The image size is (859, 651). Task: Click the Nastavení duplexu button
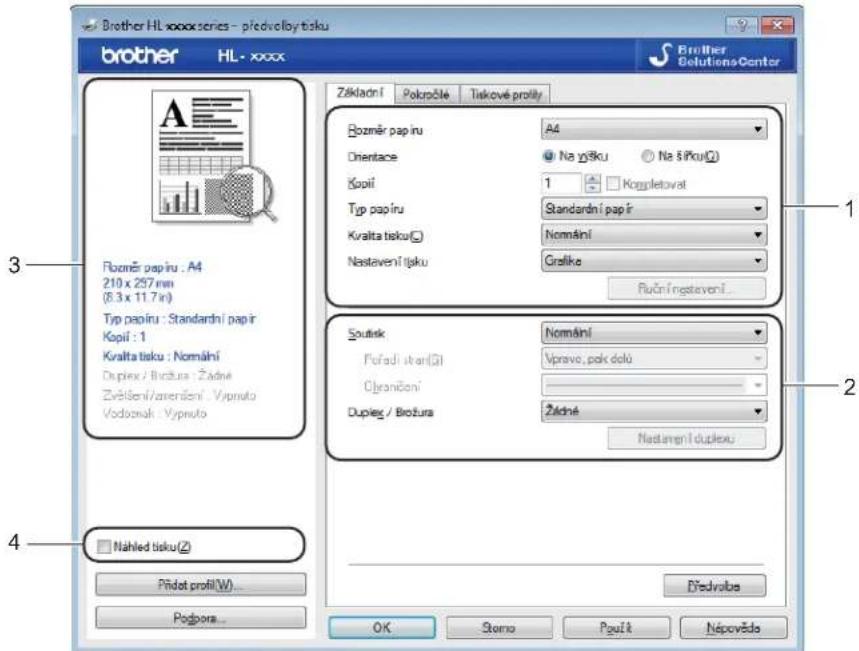tap(686, 438)
